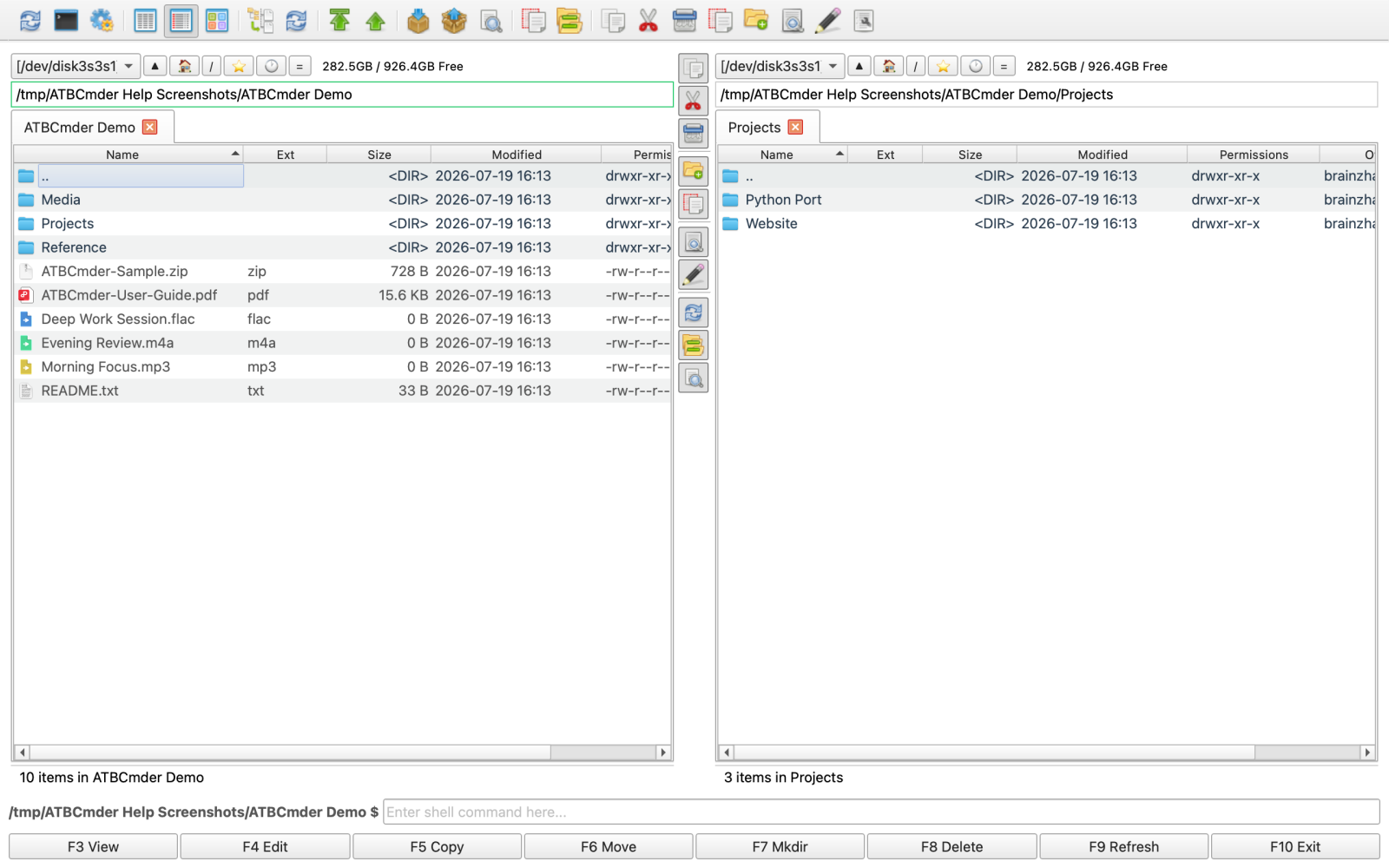Pack files with the box download icon
This screenshot has width=1389, height=868.
click(418, 21)
